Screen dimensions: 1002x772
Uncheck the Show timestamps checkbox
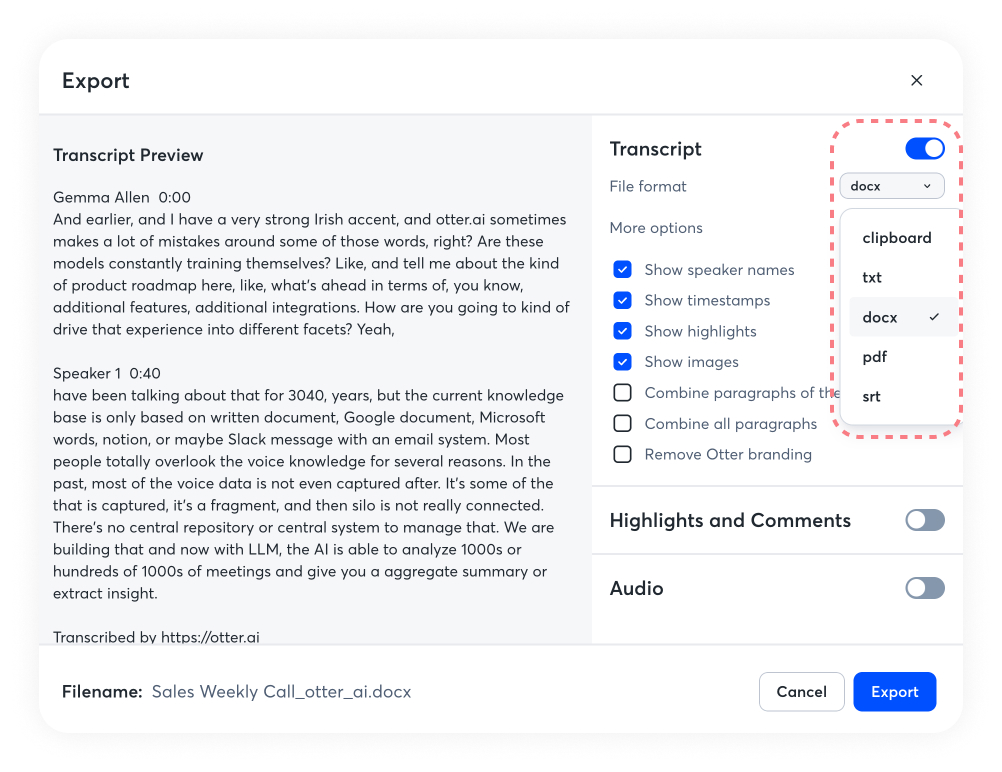click(x=622, y=300)
